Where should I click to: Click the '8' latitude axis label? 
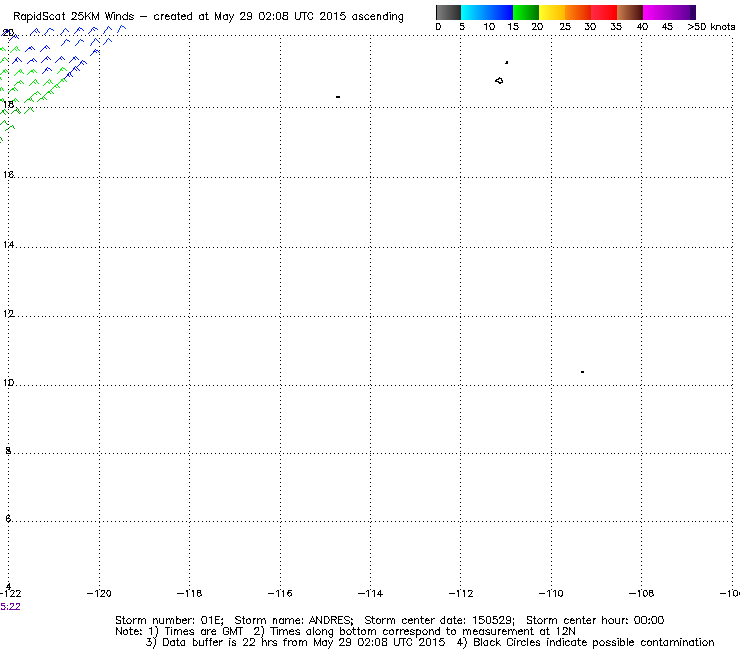click(8, 451)
